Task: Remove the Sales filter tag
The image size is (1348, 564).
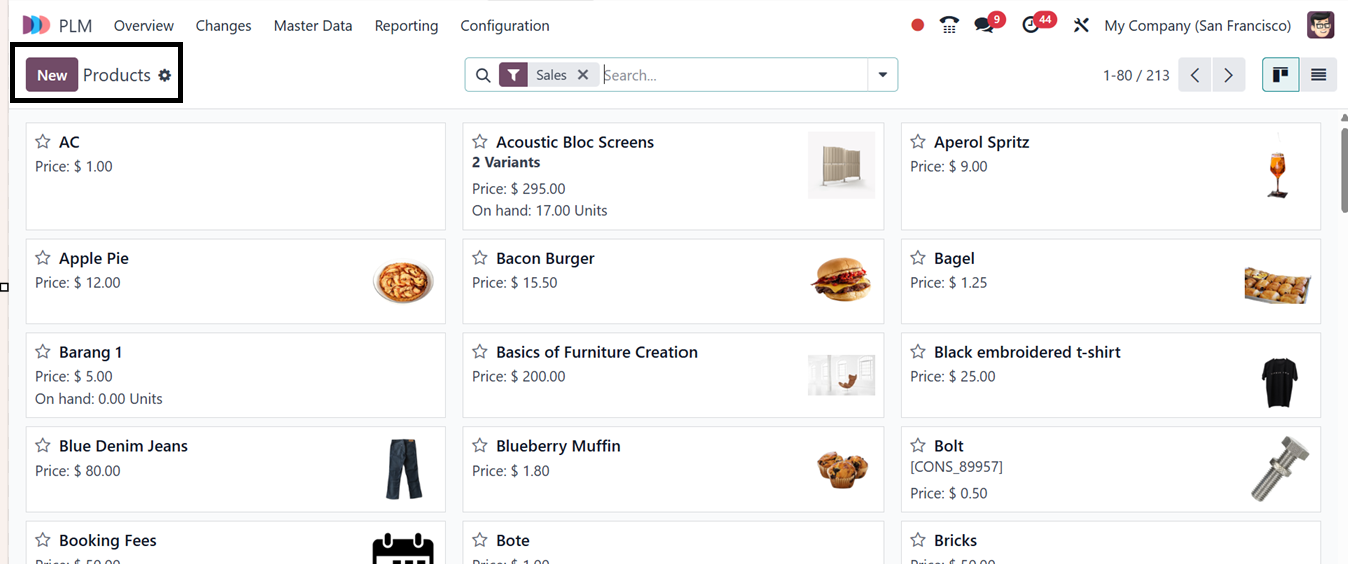Action: [x=583, y=75]
